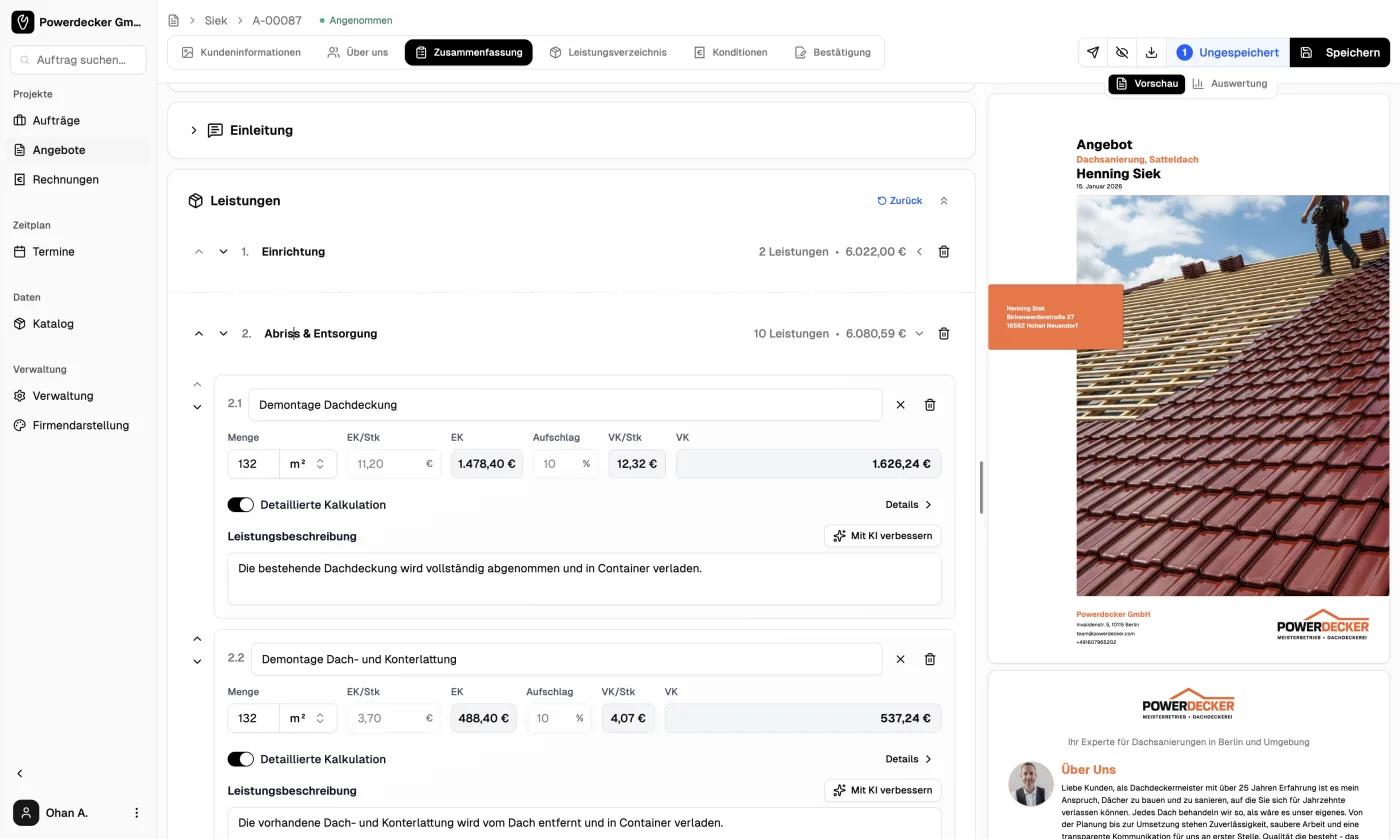Collapse the Abriss & Entsorgung section chevron

919,334
